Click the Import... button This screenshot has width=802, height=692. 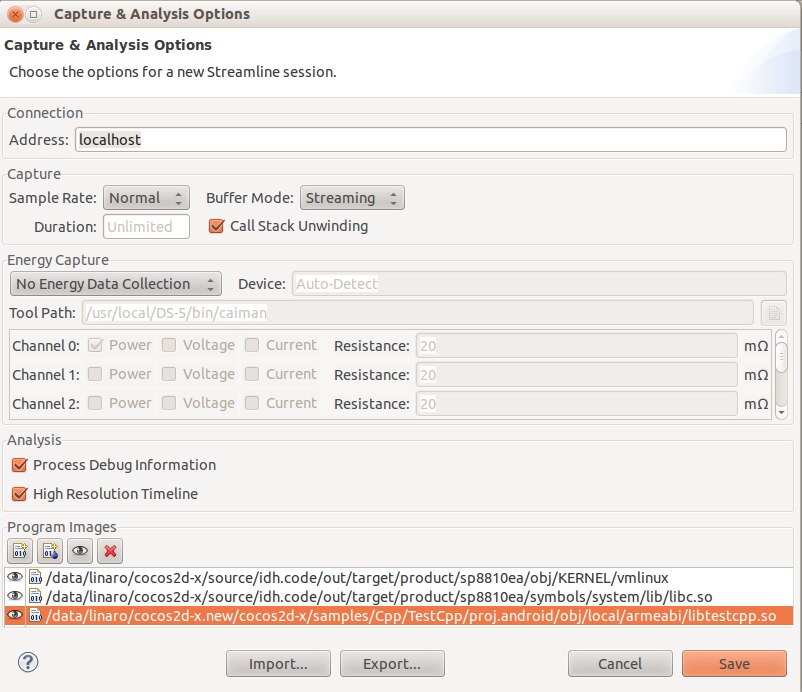(x=277, y=664)
